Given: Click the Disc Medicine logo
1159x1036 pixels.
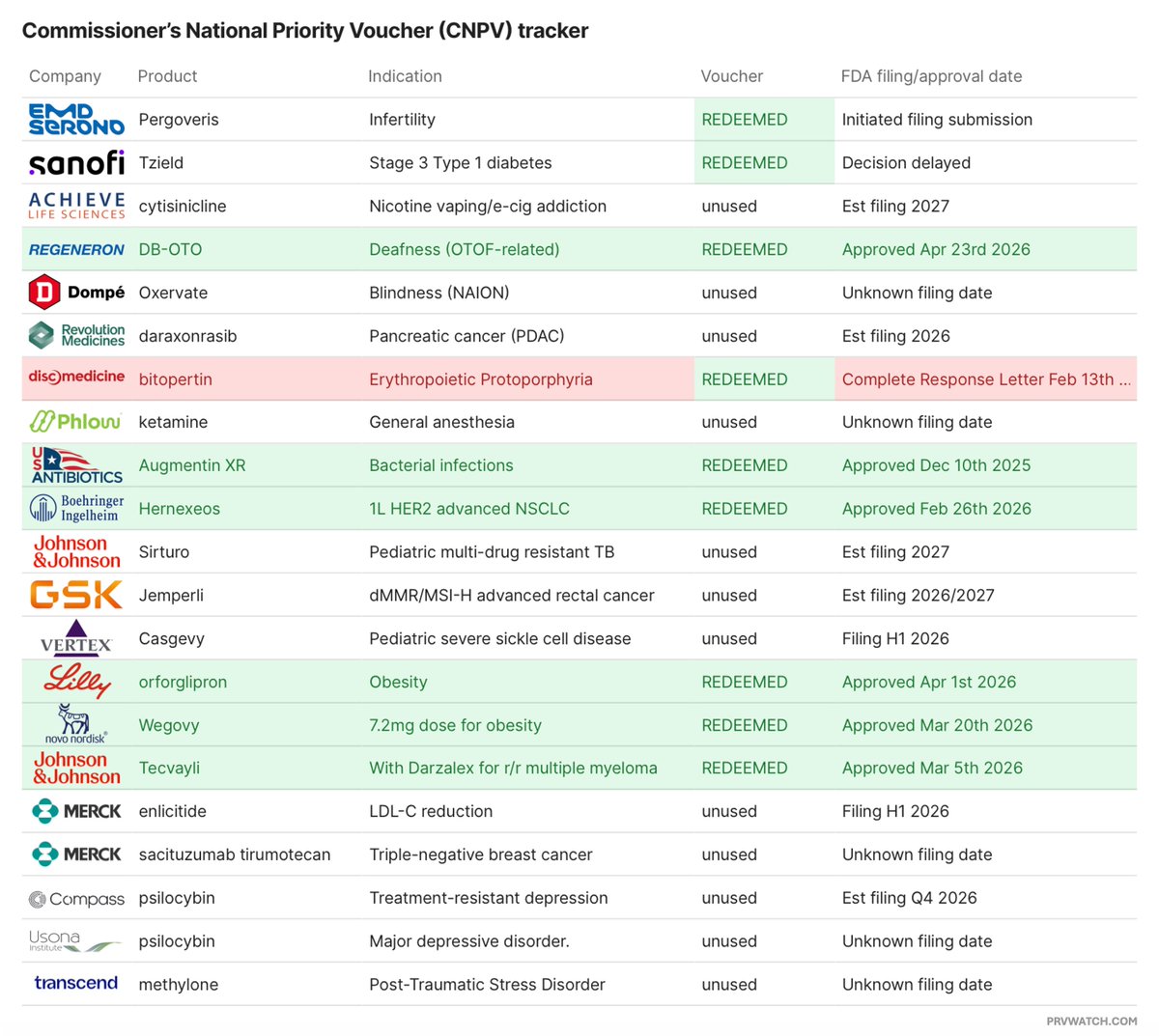Looking at the screenshot, I should click(x=76, y=378).
